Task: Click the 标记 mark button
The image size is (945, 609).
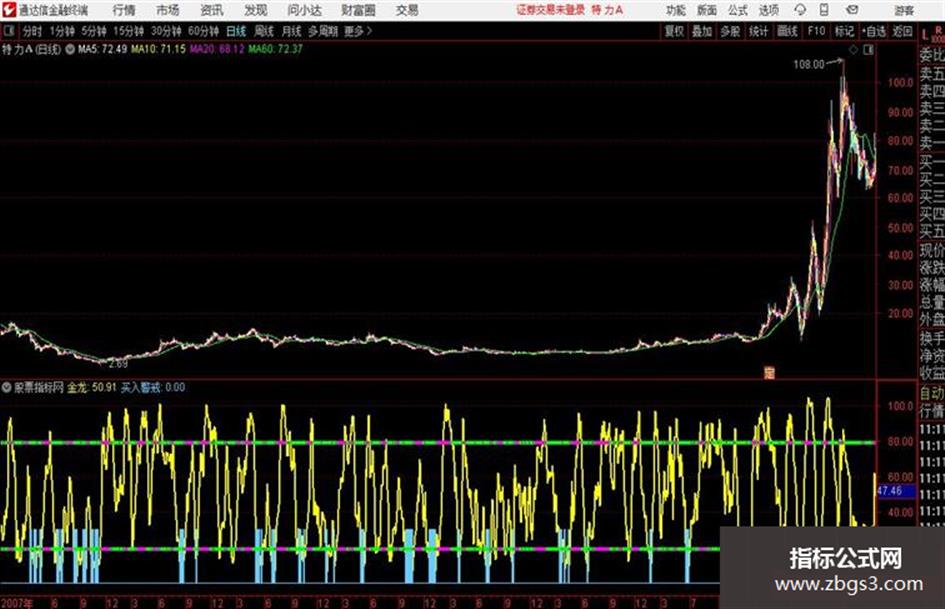Action: click(844, 31)
